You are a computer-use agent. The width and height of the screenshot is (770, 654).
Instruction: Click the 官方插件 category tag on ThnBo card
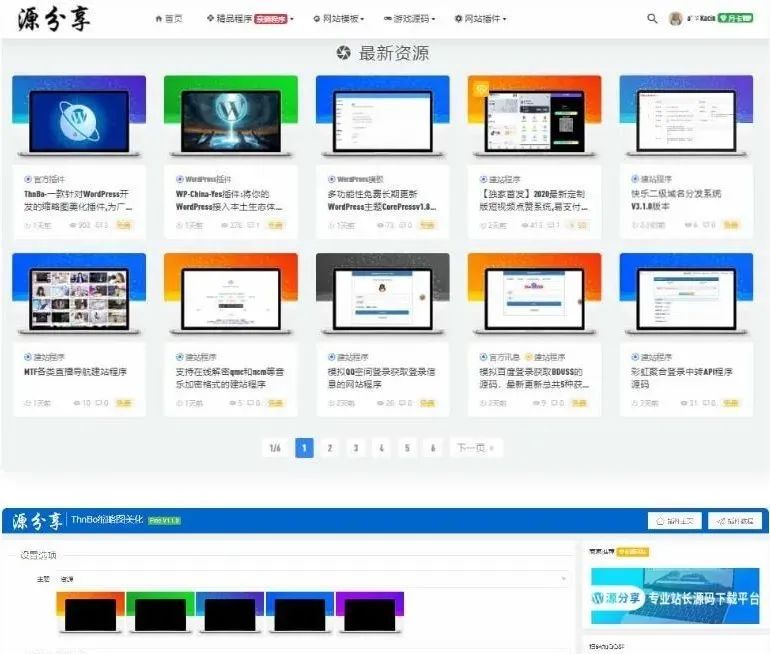tap(45, 179)
